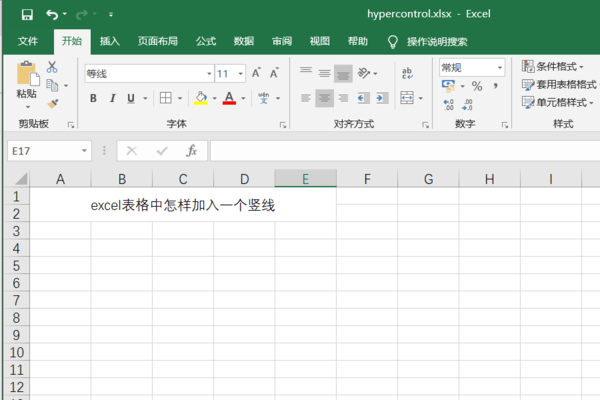Open the number format 常规 dropdown
600x400 pixels.
tap(499, 68)
